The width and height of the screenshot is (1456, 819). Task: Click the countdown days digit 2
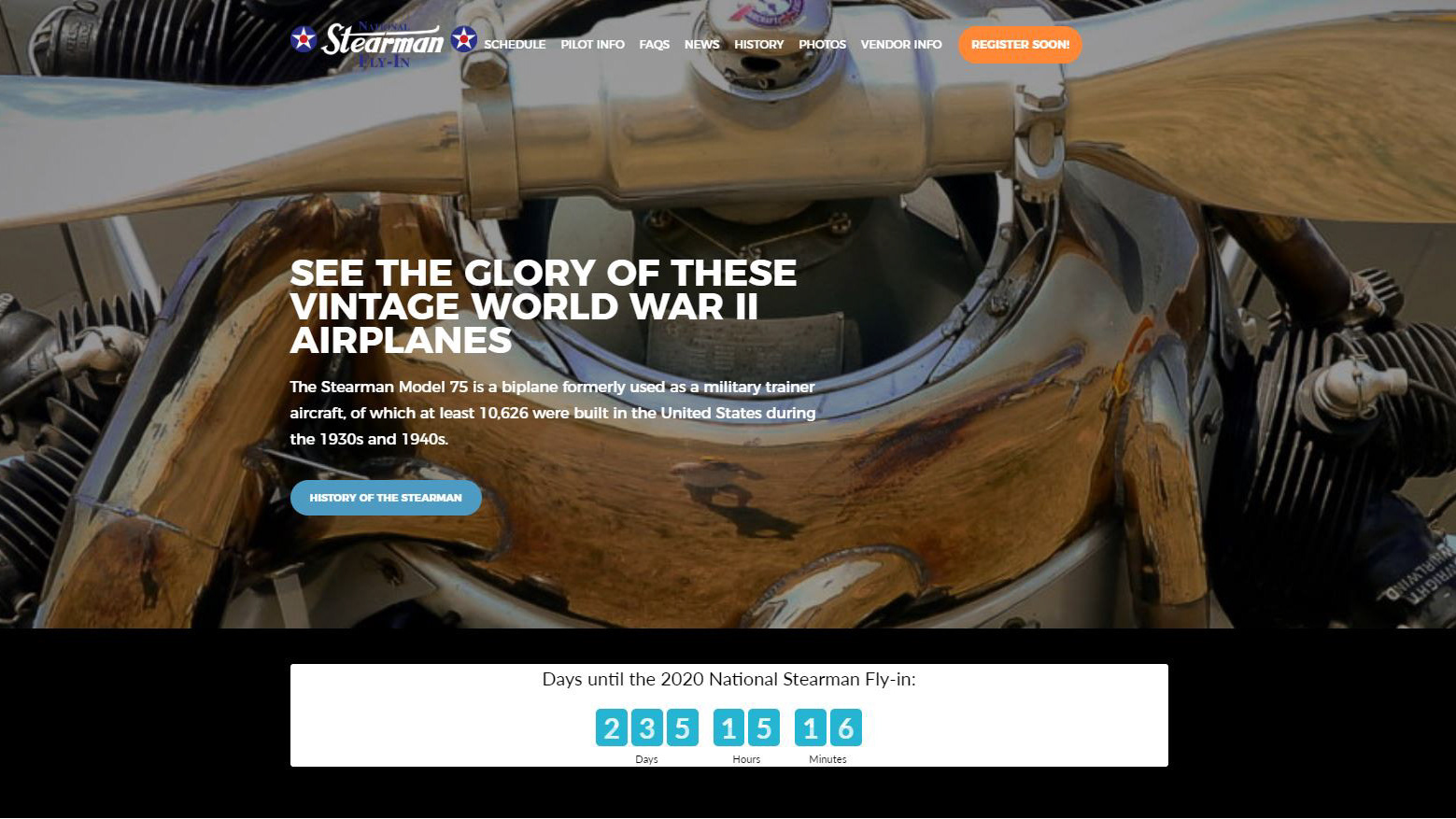pos(611,727)
